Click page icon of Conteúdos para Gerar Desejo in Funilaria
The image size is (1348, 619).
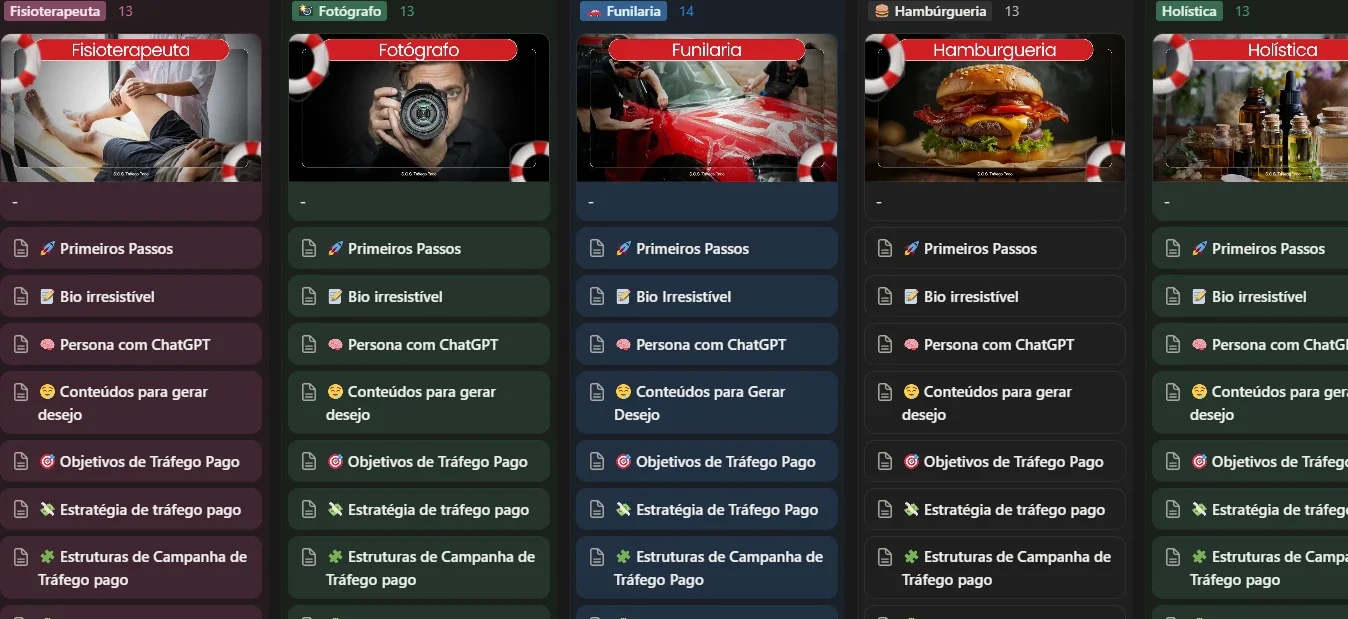point(597,392)
